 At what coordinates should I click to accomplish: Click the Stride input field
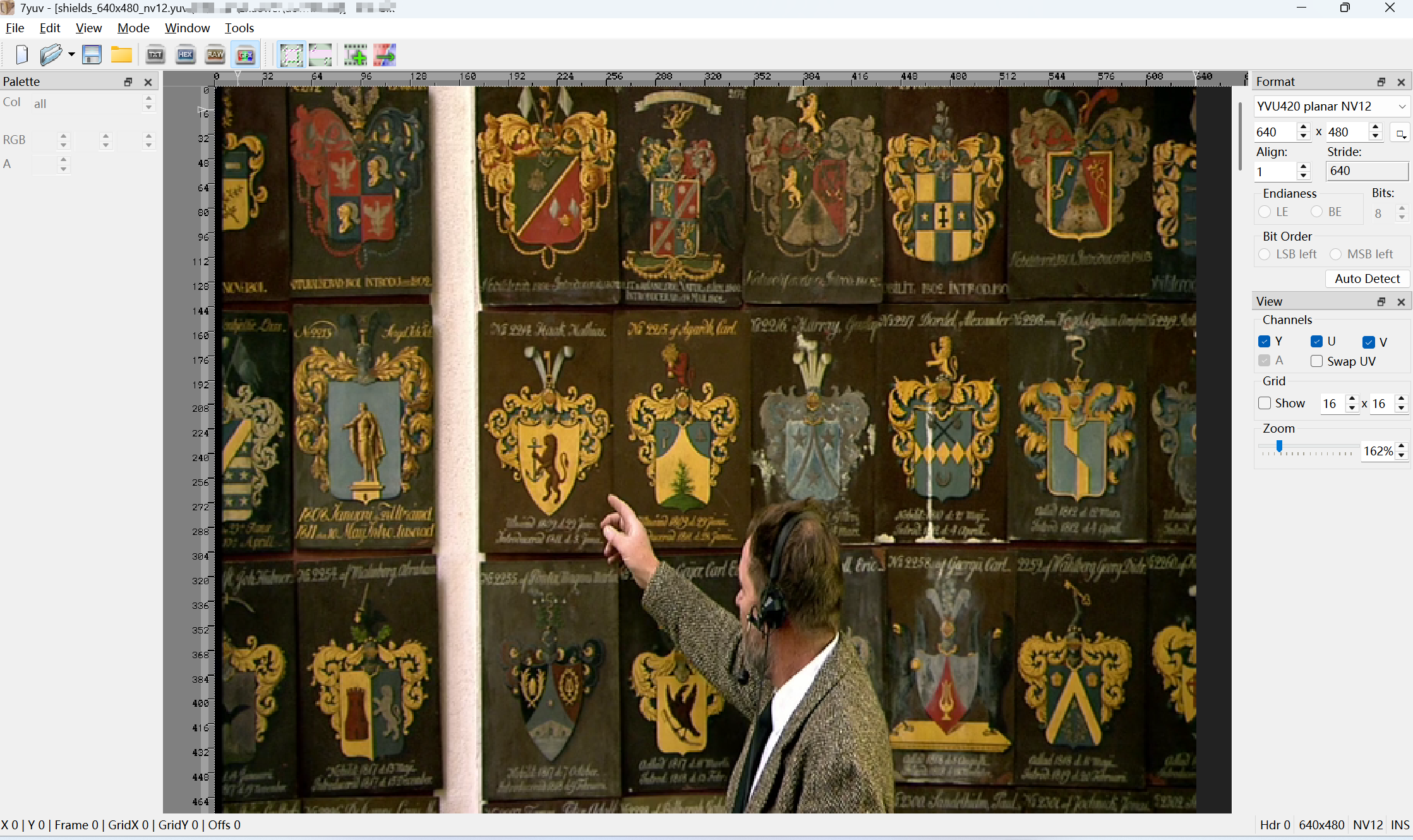1366,171
